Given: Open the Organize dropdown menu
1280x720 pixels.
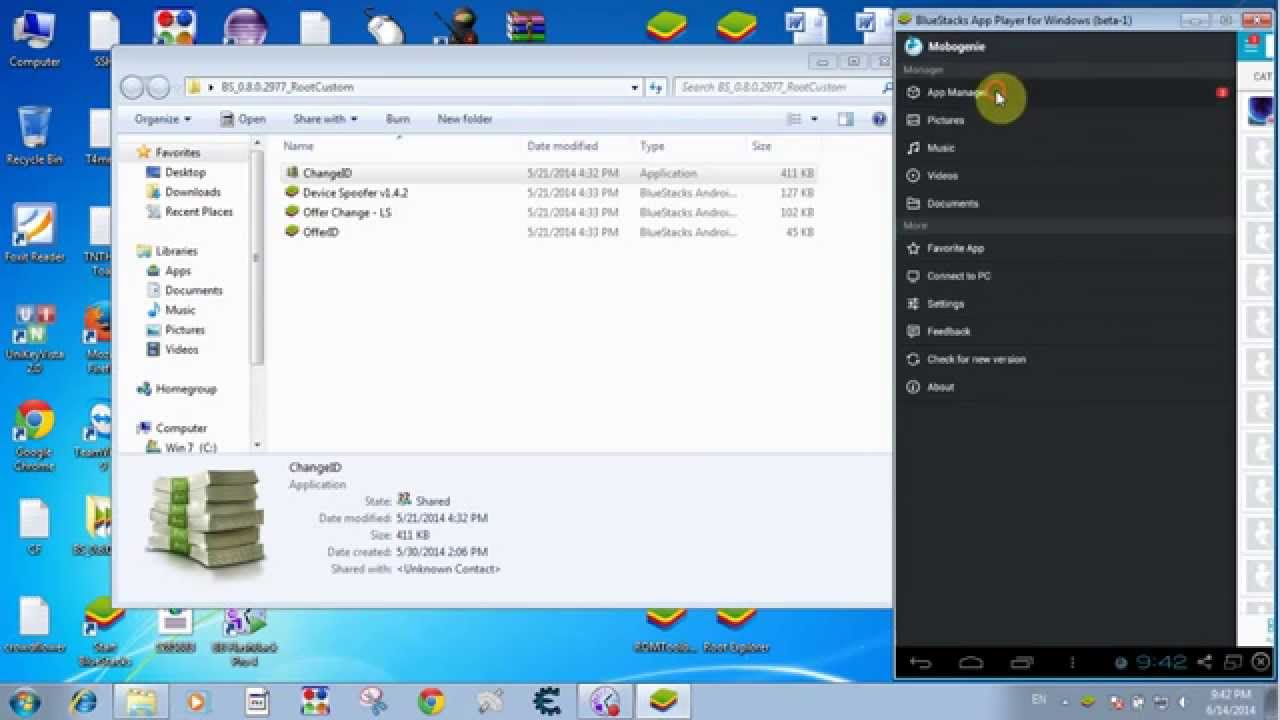Looking at the screenshot, I should (162, 119).
